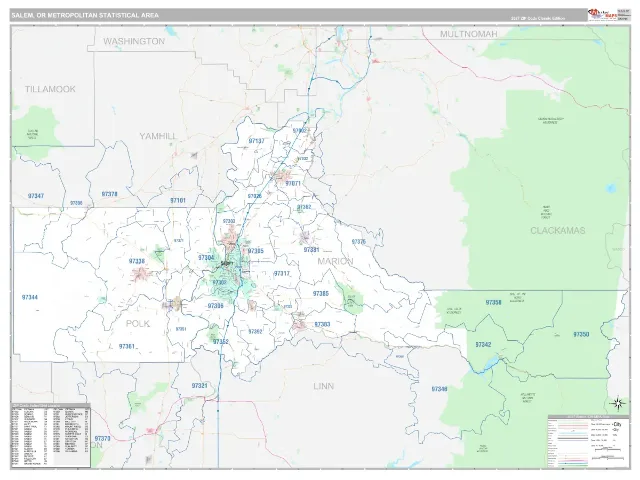The image size is (640, 480).
Task: Select the TILLAMOOK county label
Action: (50, 89)
